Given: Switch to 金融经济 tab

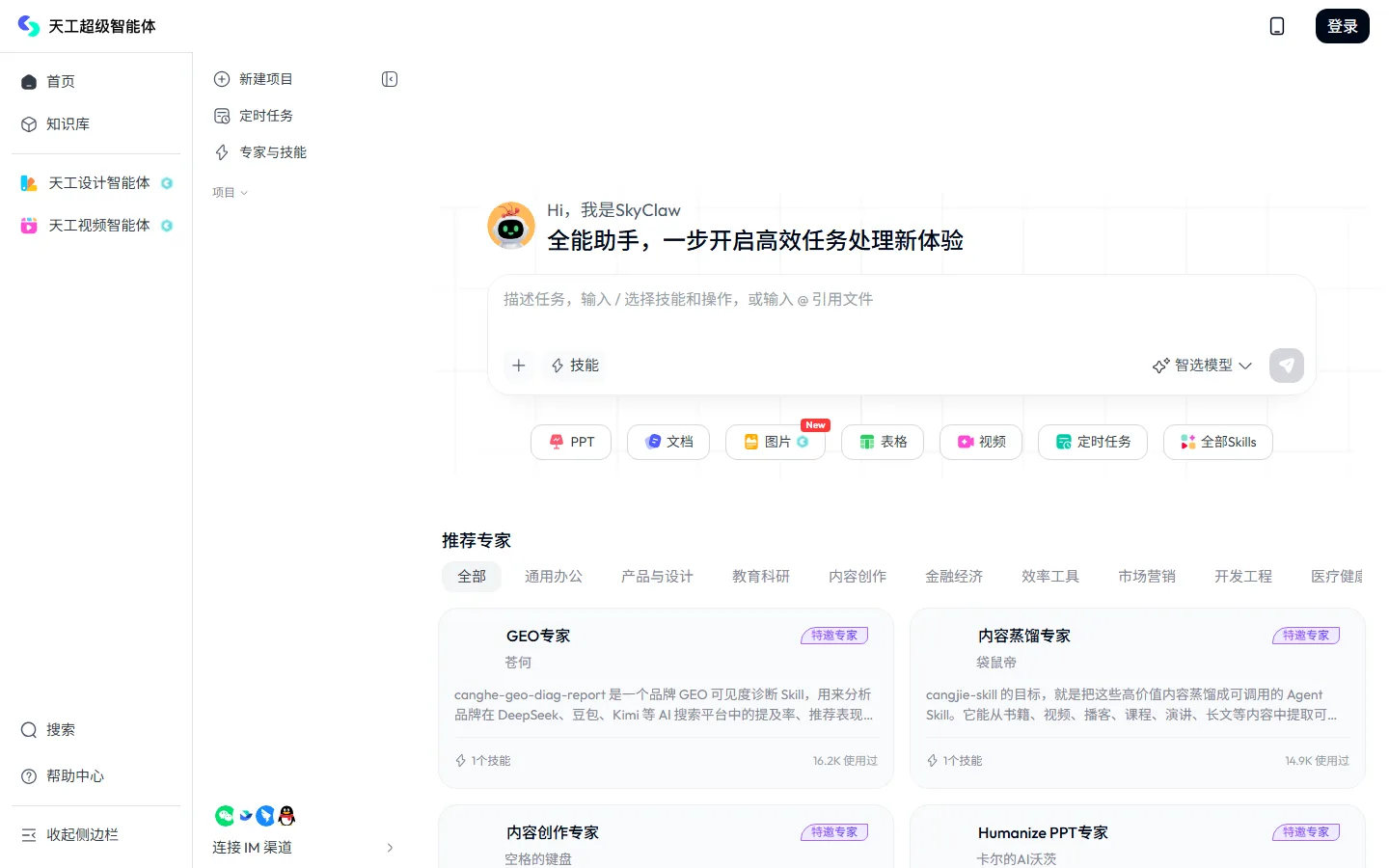Looking at the screenshot, I should click(954, 577).
